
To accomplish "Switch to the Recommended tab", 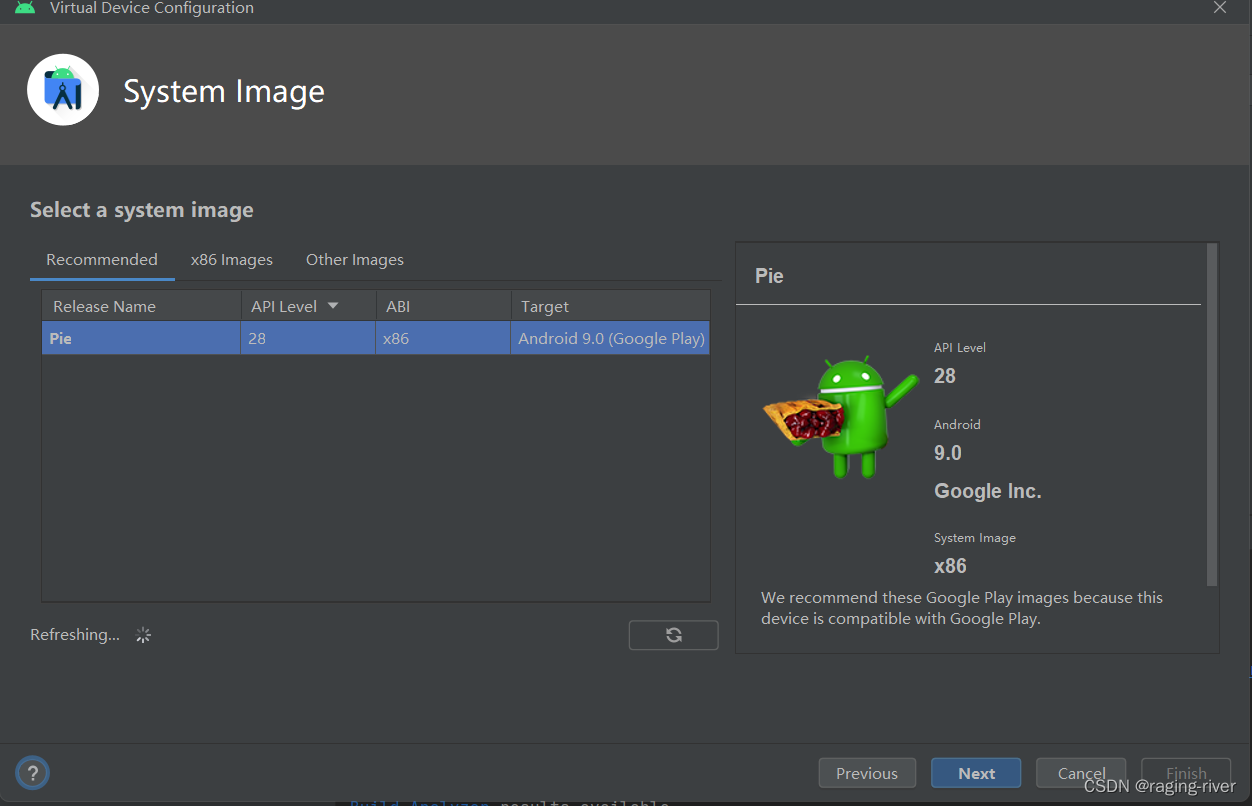I will [x=102, y=260].
